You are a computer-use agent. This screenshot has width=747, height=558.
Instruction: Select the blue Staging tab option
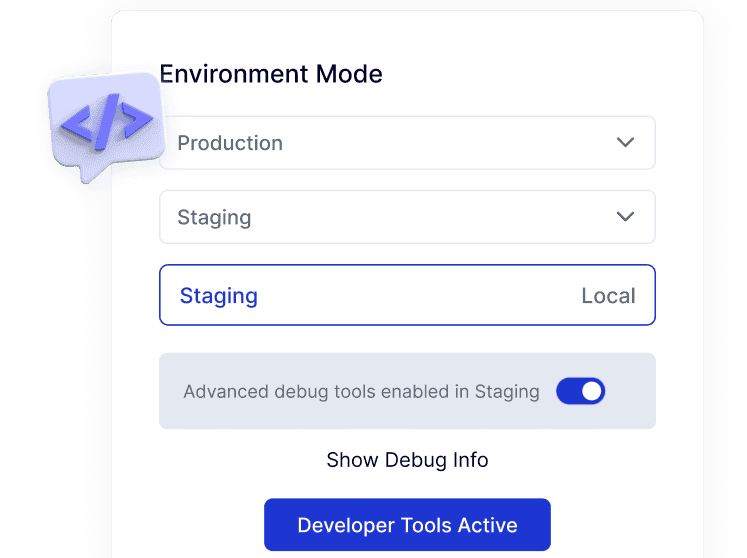(219, 296)
